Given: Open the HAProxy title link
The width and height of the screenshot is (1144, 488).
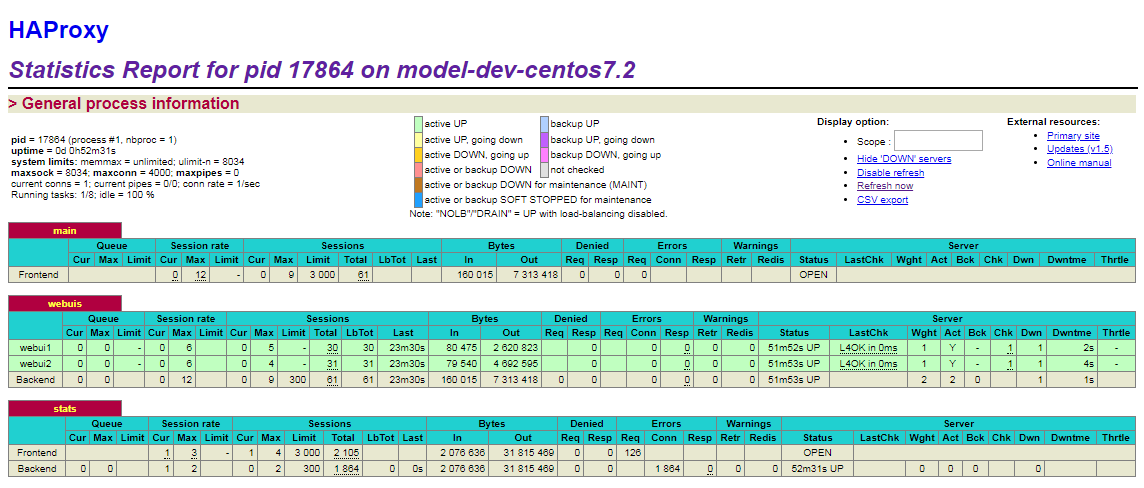Looking at the screenshot, I should [x=59, y=30].
